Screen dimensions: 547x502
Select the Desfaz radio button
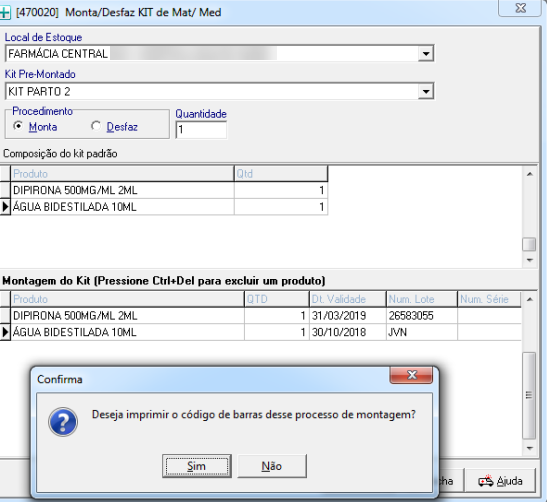(96, 126)
